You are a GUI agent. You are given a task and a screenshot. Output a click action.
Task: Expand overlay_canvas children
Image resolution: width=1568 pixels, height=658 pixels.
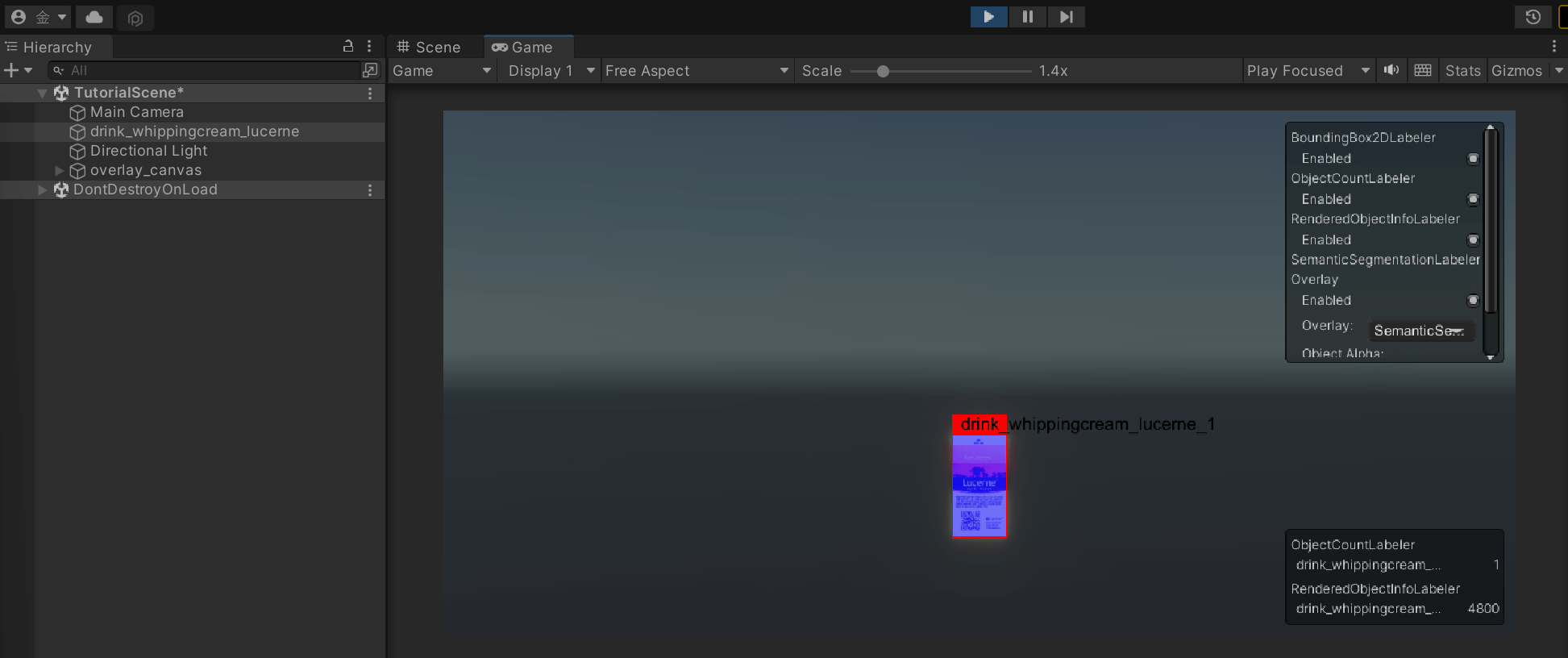click(59, 170)
